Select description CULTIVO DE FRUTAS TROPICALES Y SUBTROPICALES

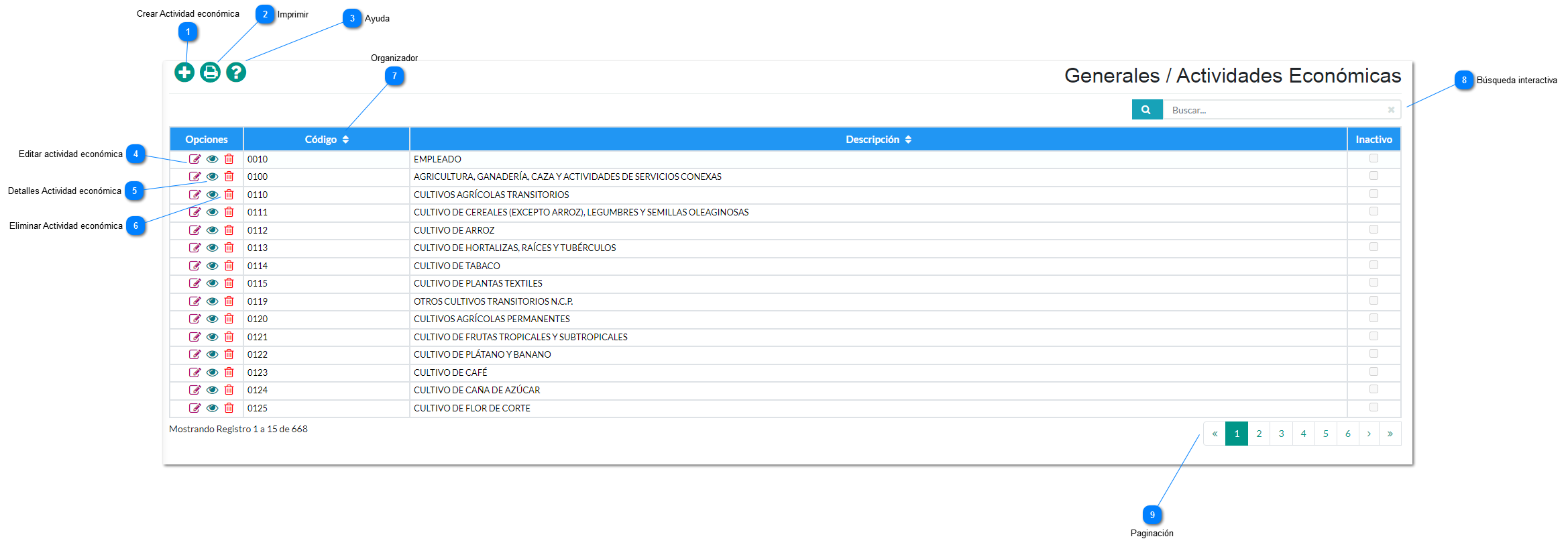520,337
